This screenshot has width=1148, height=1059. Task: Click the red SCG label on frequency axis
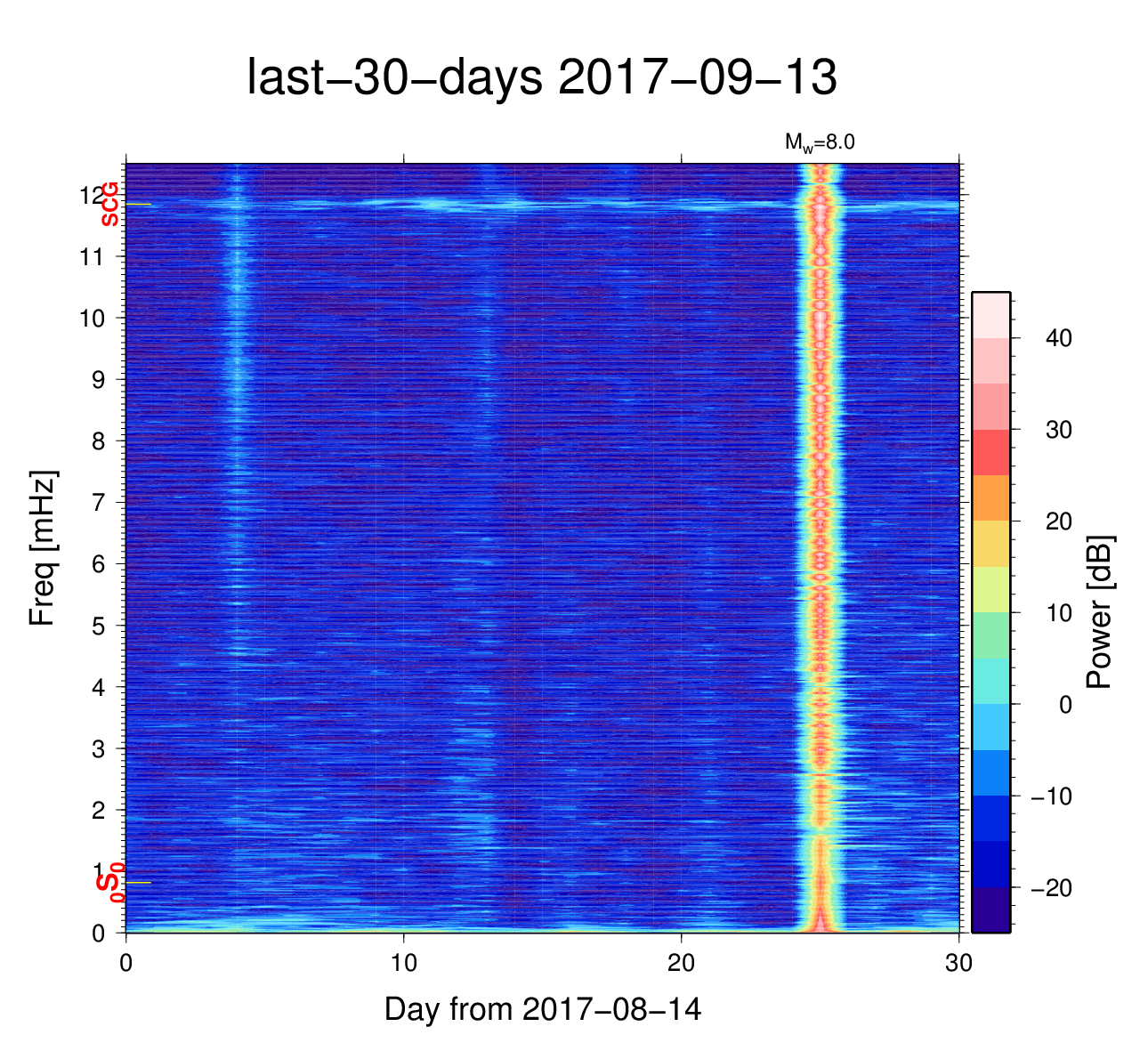tap(109, 204)
